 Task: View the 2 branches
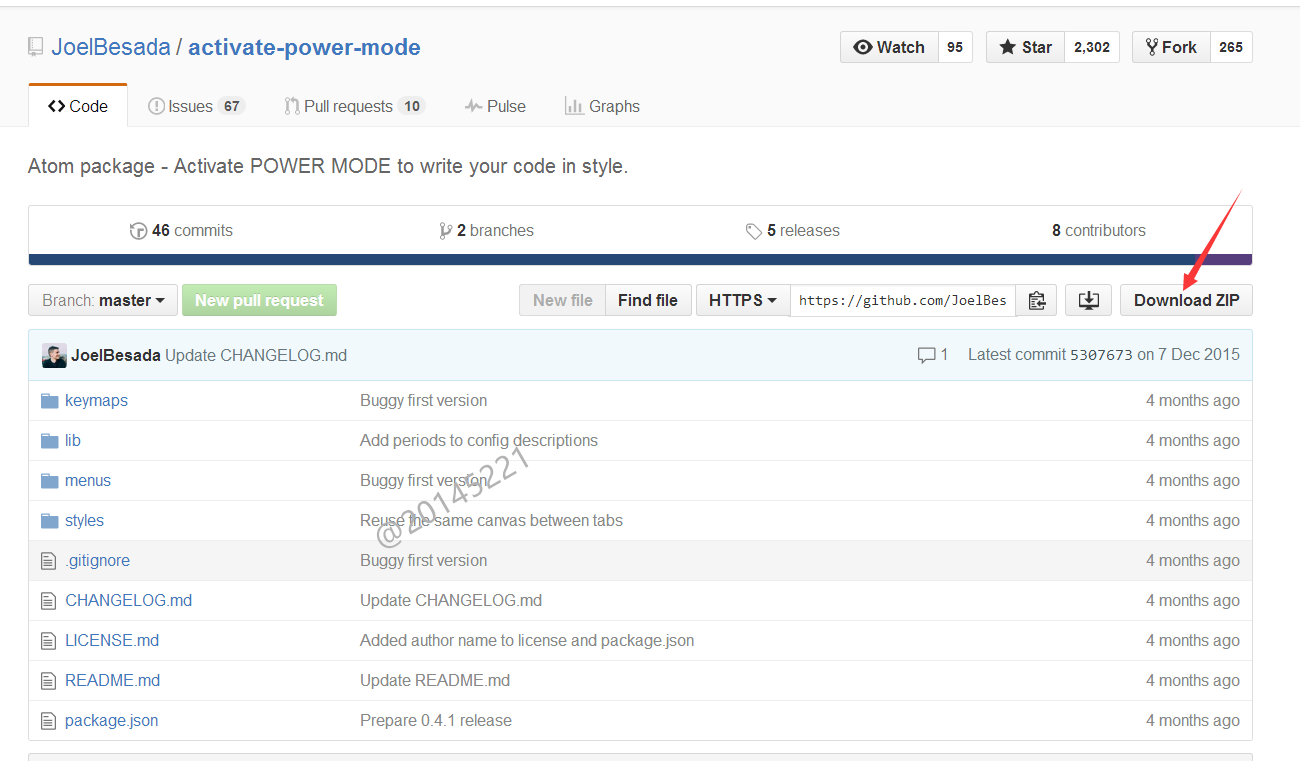pos(486,231)
